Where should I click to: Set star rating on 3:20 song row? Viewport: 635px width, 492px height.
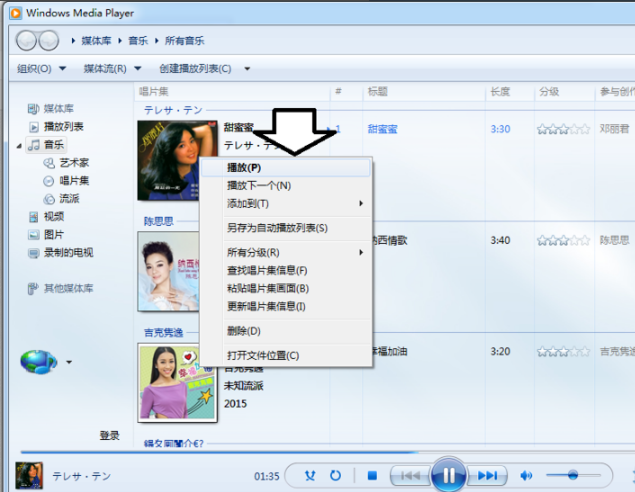coord(563,351)
